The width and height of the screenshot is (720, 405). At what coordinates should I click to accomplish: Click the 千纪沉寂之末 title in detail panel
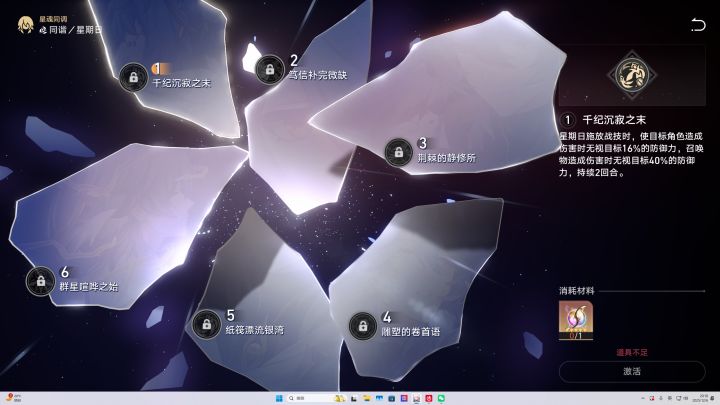(614, 120)
